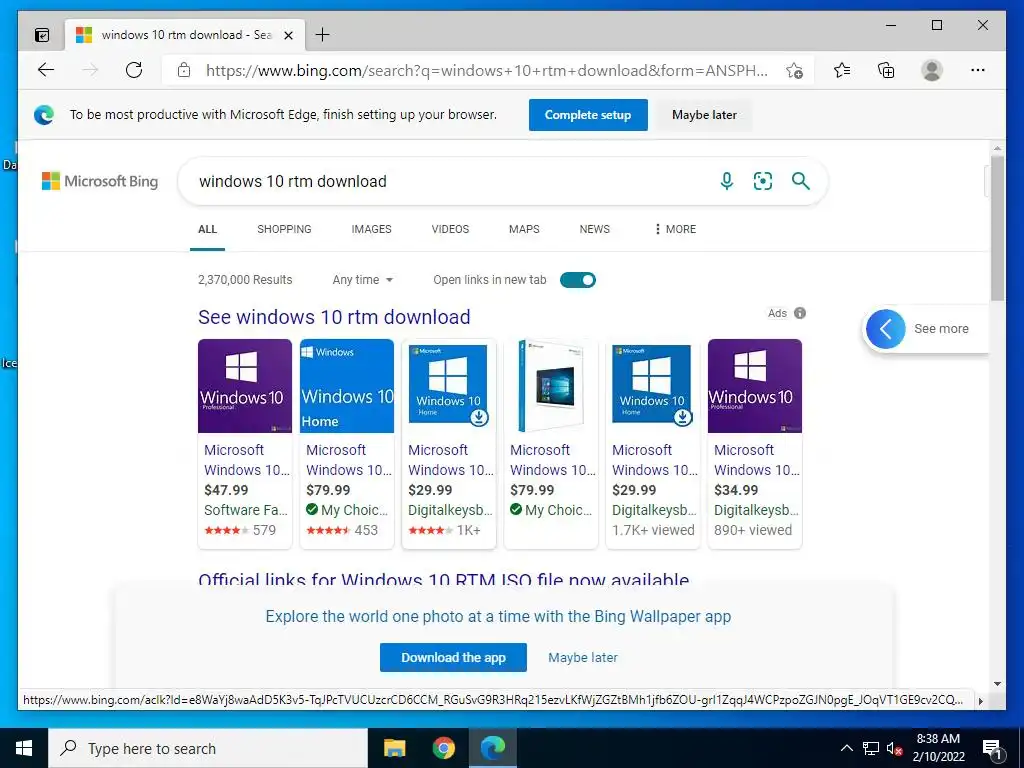
Task: Open Edge Settings and more menu
Action: point(978,70)
